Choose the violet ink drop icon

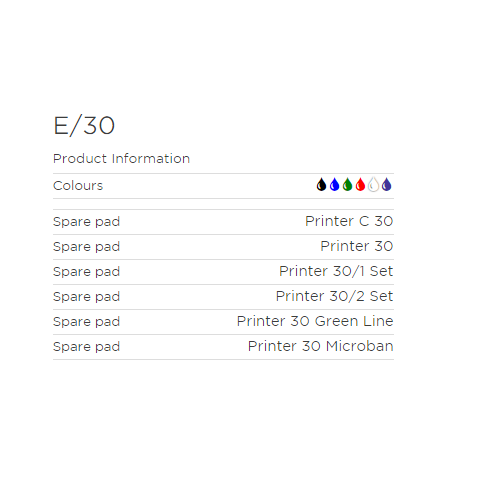pos(386,185)
